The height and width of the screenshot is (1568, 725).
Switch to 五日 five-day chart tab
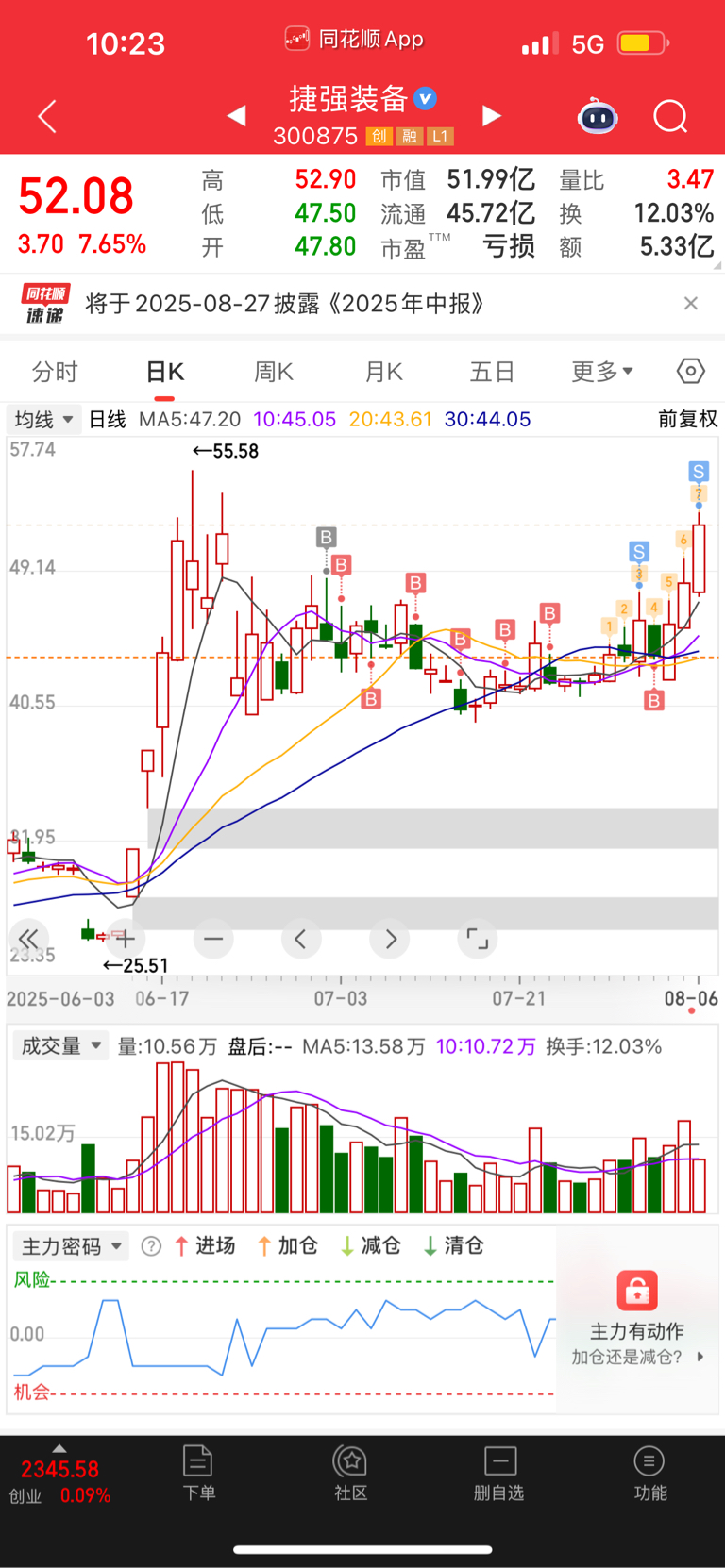[x=492, y=372]
